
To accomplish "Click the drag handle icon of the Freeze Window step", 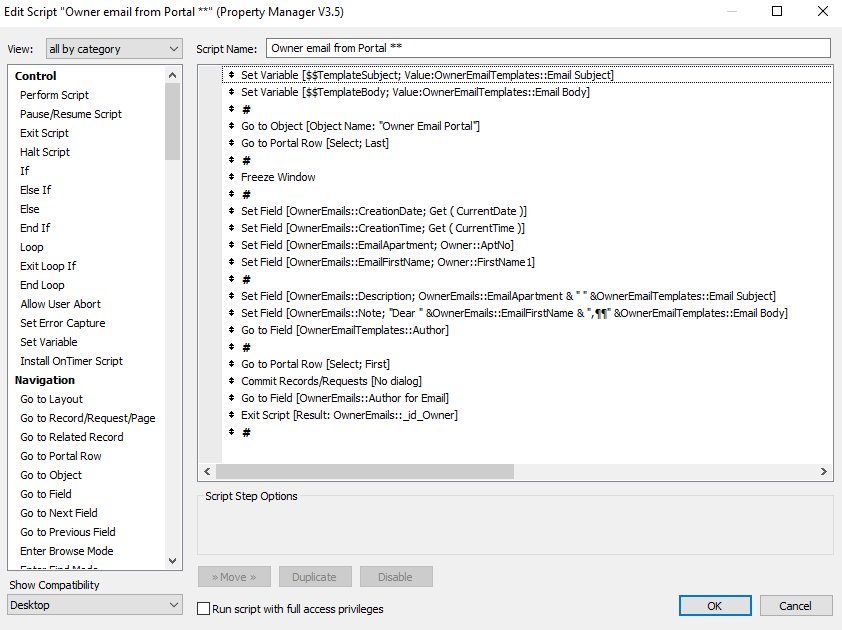I will pos(231,177).
